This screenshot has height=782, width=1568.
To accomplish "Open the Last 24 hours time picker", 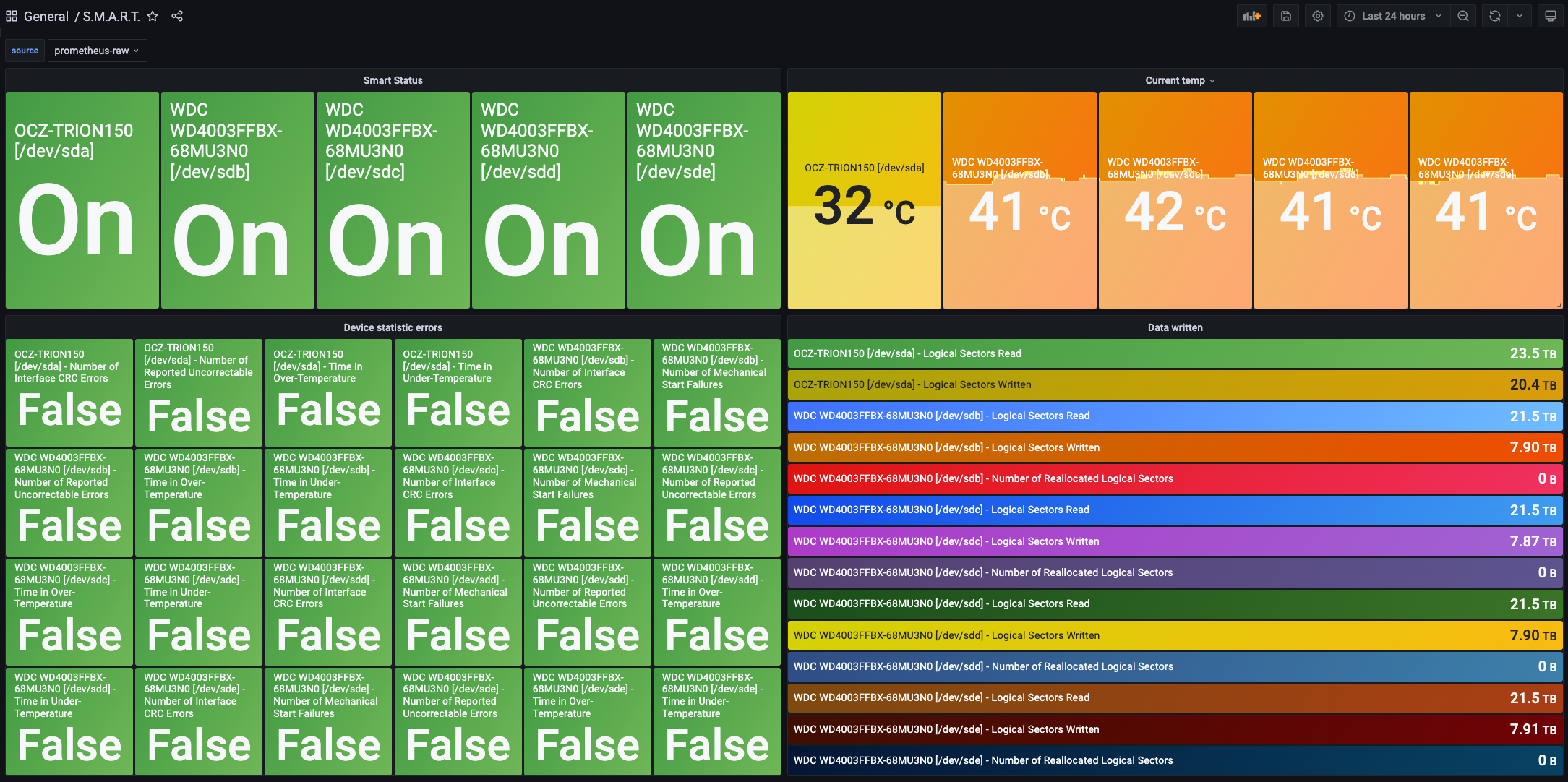I will [1393, 16].
